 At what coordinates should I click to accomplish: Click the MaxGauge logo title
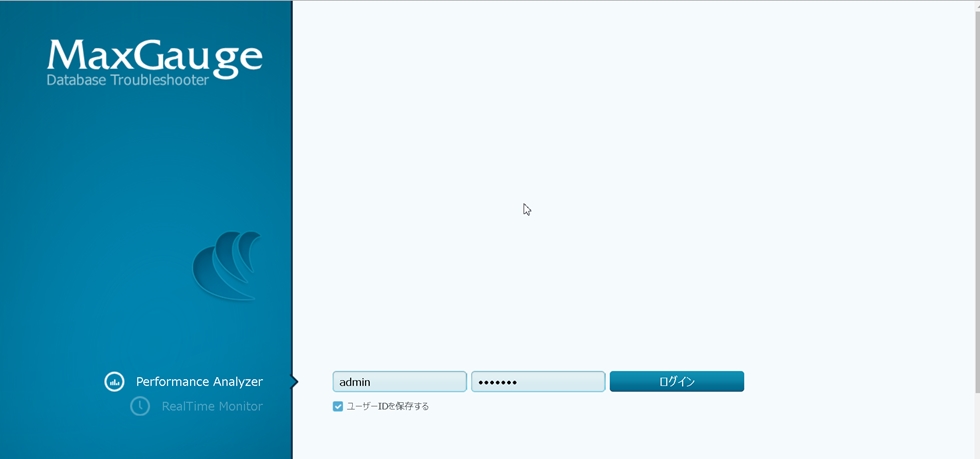tap(154, 57)
